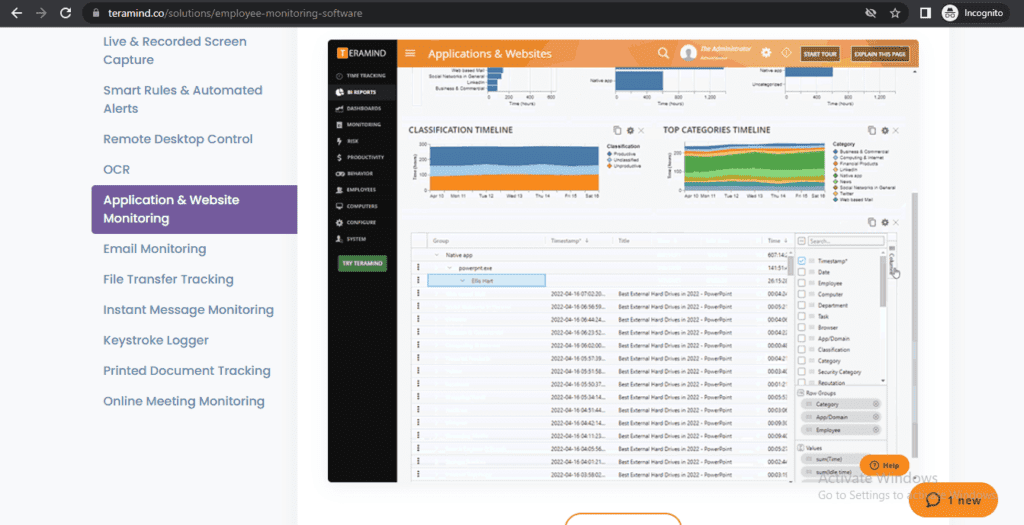The image size is (1024, 525).
Task: Click the address bar URL
Action: tap(233, 13)
